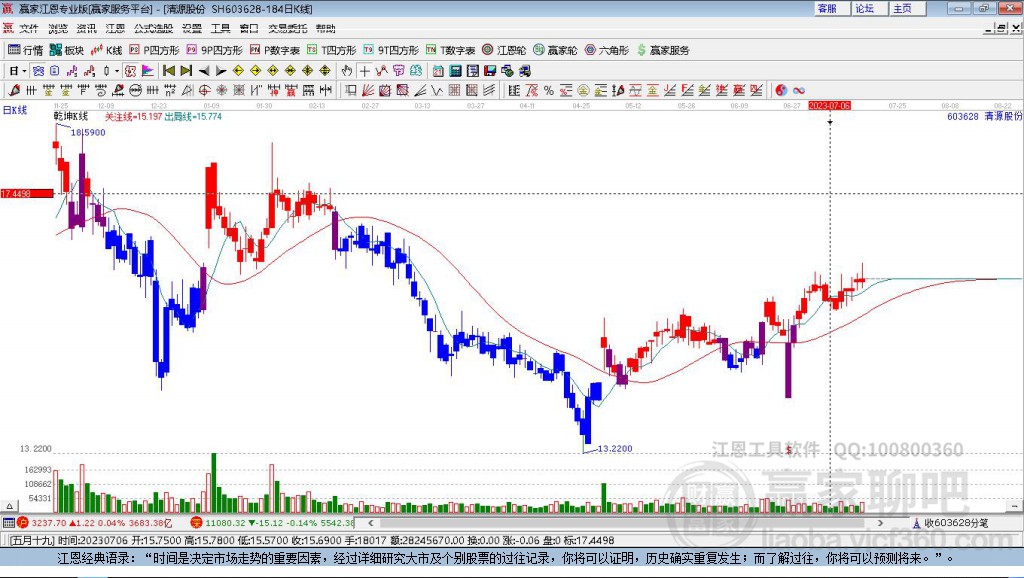Image resolution: width=1024 pixels, height=578 pixels.
Task: Open the calculator icon
Action: (456, 71)
